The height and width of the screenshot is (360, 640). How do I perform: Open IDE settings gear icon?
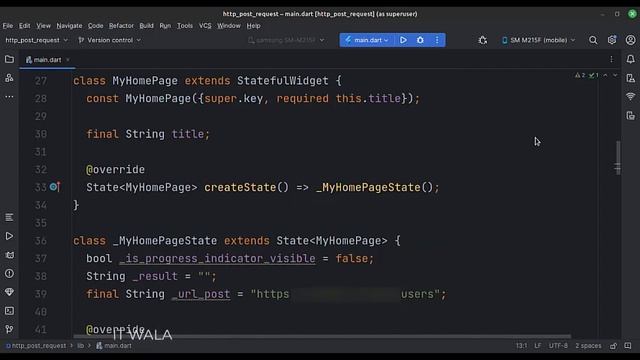pyautogui.click(x=612, y=40)
